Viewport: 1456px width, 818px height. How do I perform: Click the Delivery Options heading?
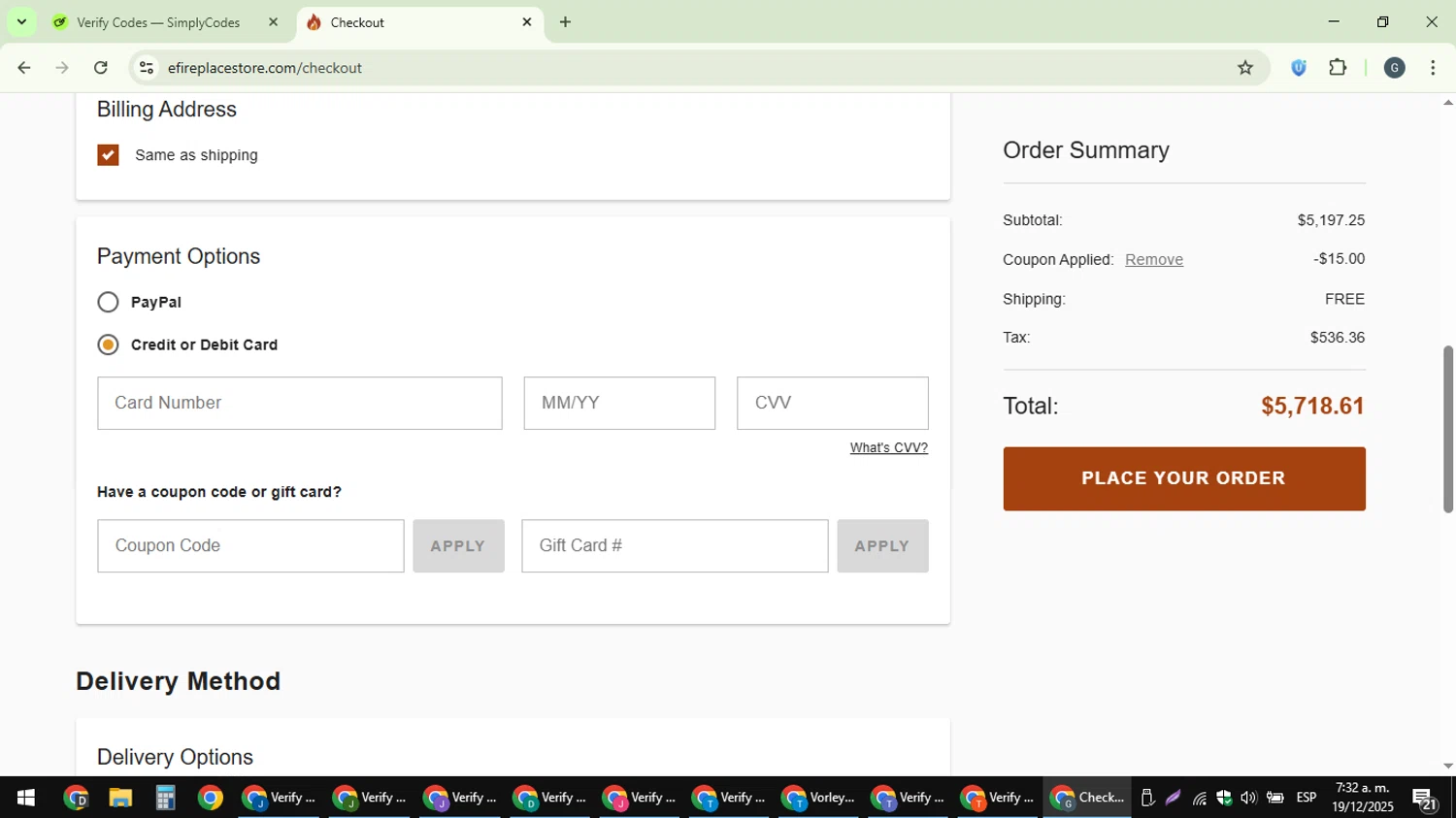(x=175, y=757)
